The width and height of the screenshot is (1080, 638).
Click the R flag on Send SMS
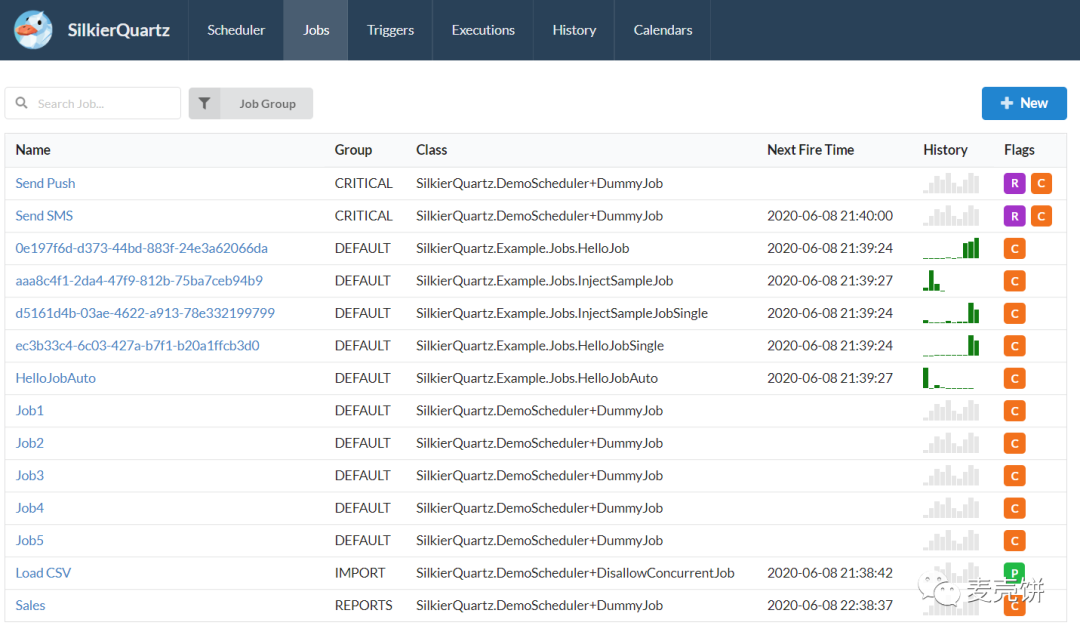click(1014, 216)
